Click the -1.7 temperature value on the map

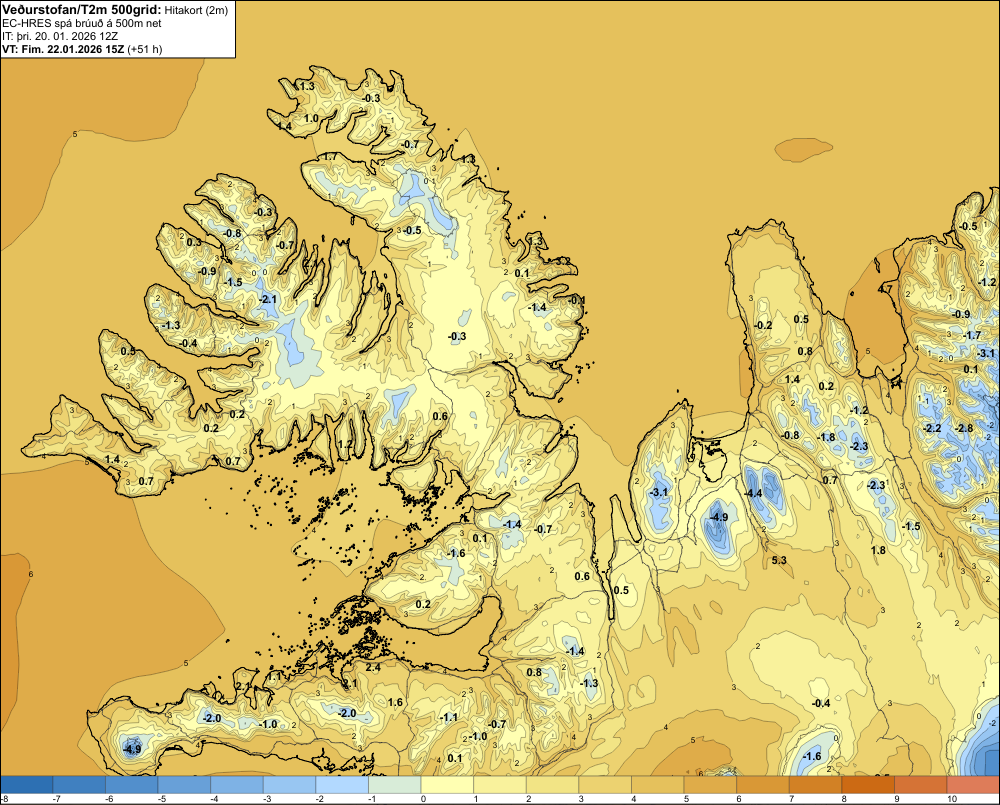(x=973, y=336)
